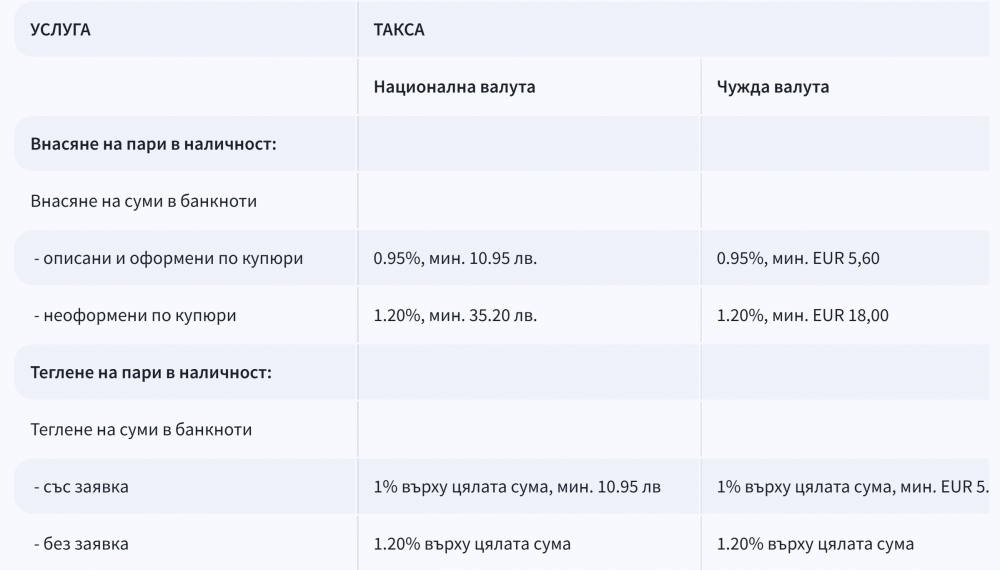This screenshot has width=1000, height=570.
Task: Click the Теглене на пари в наличност heading
Action: [151, 372]
